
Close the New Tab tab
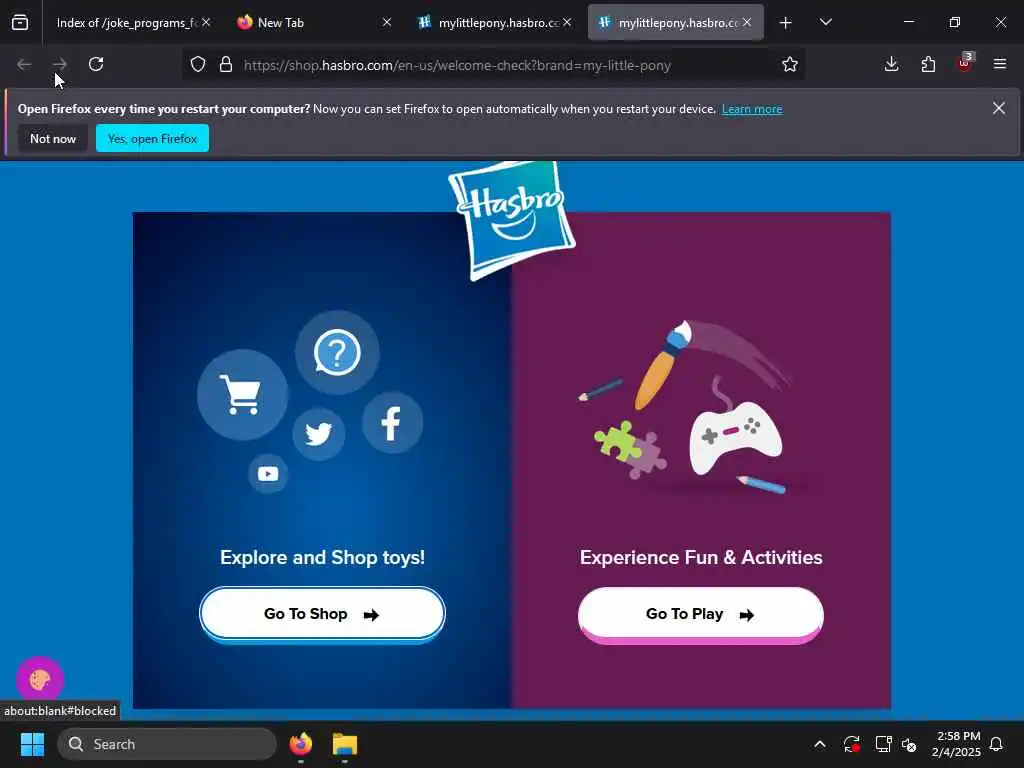tap(387, 22)
